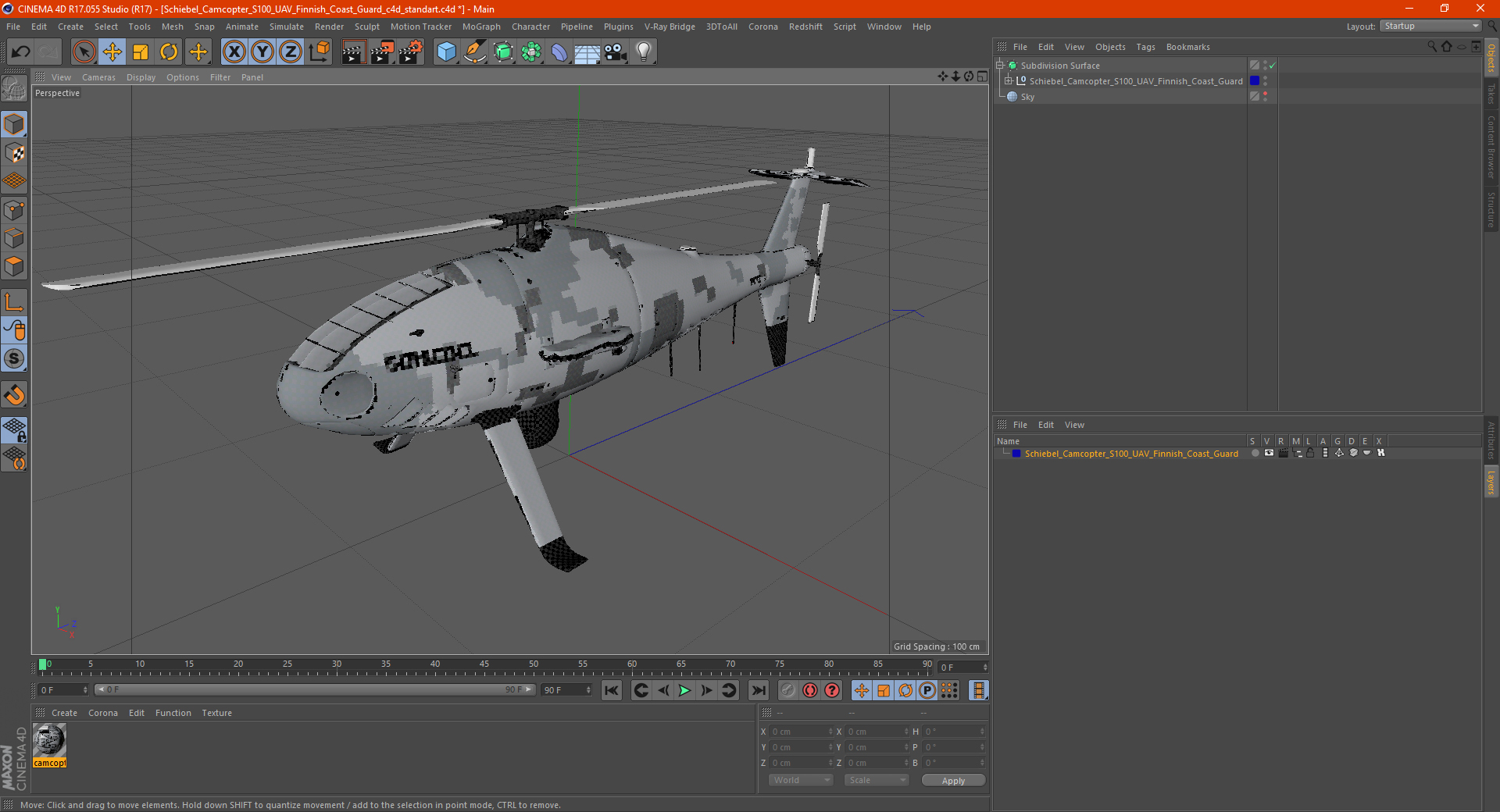1500x812 pixels.
Task: Add a Camera object
Action: coord(616,52)
